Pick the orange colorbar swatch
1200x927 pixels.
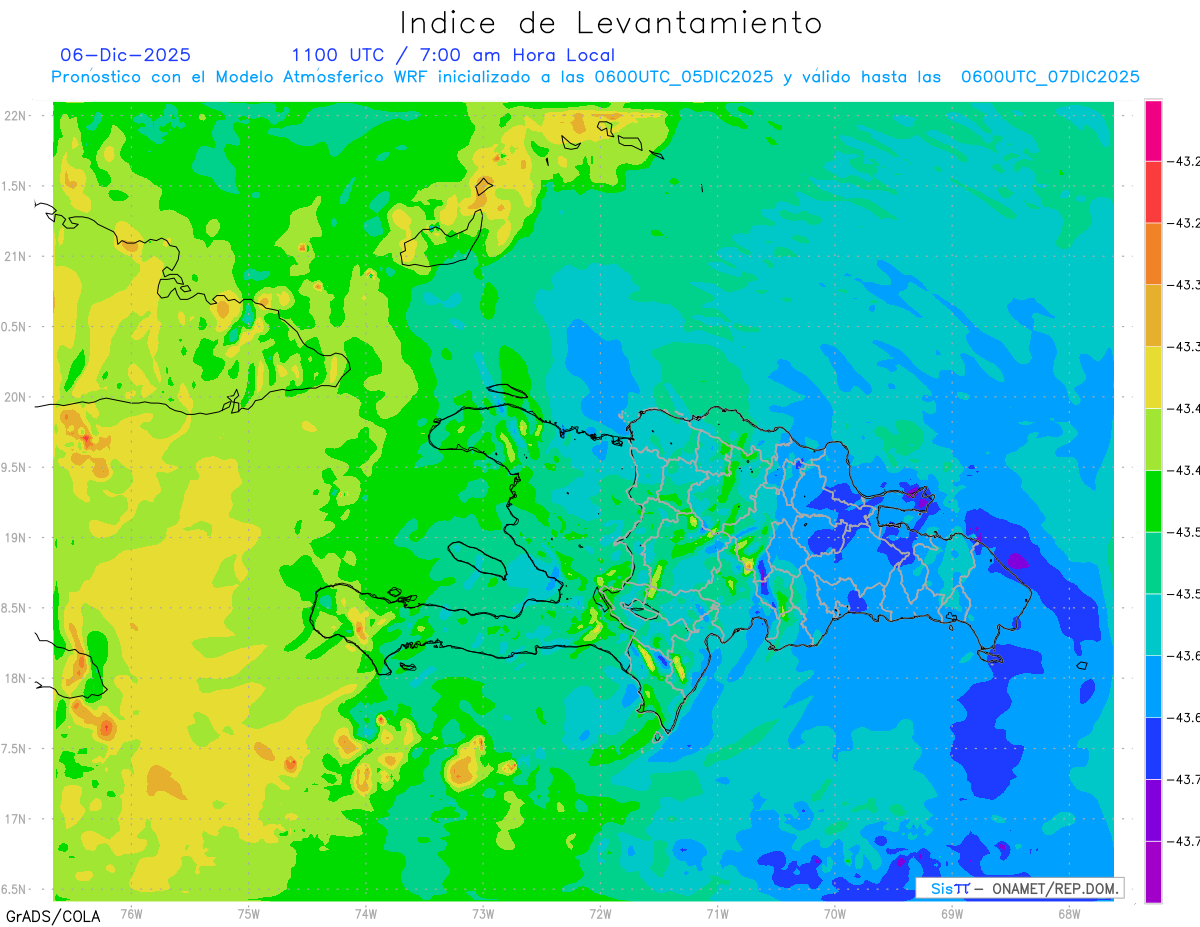(x=1153, y=254)
